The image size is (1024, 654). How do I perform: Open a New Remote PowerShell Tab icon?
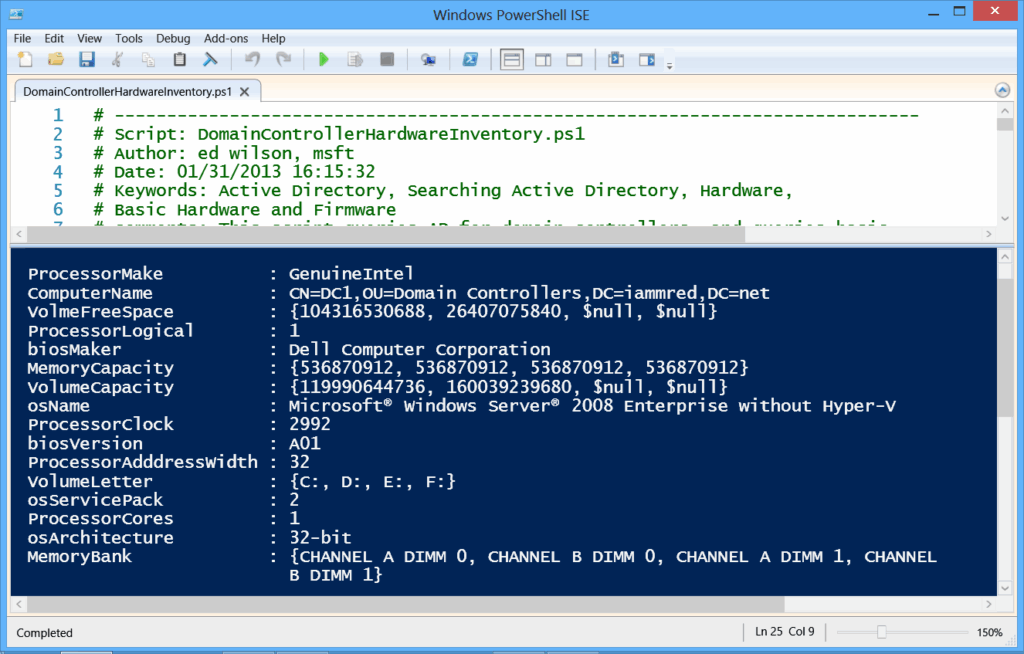[x=429, y=59]
